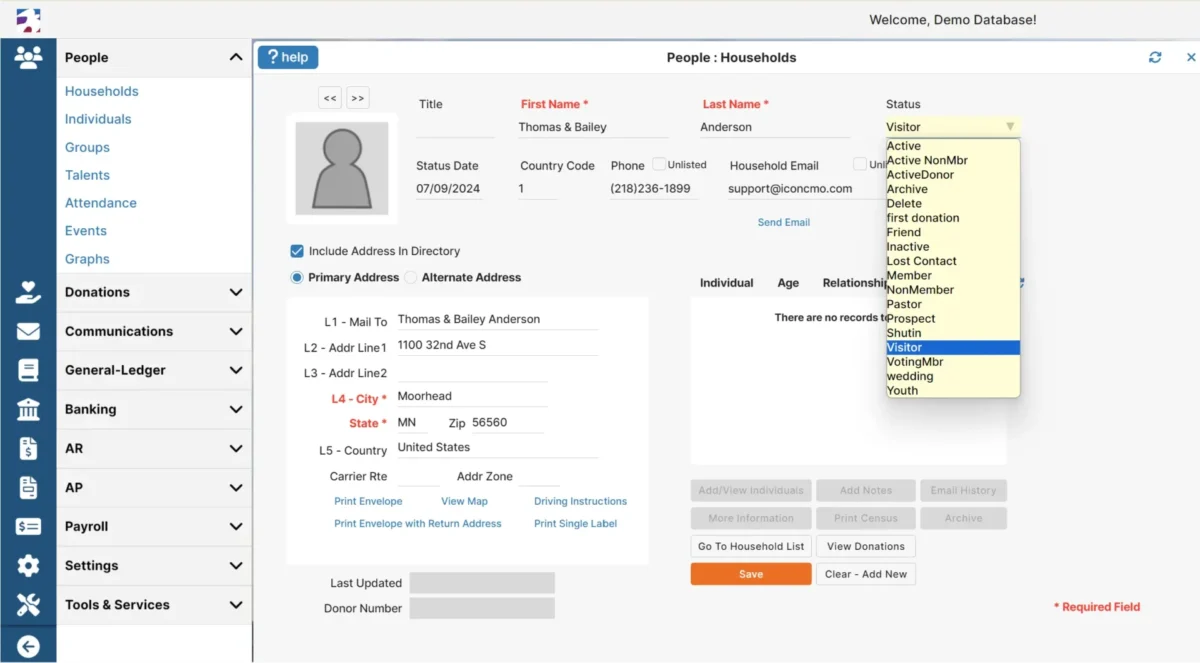1200x663 pixels.
Task: Open the Settings gear icon
Action: coord(28,565)
